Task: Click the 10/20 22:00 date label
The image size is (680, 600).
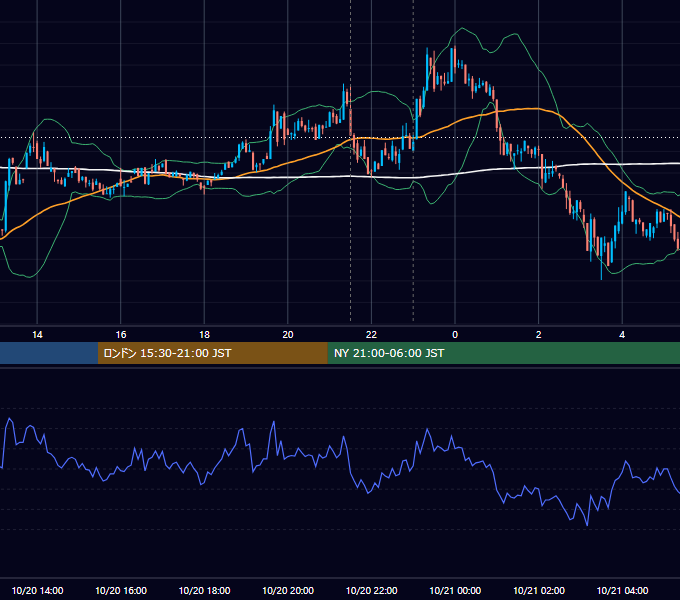Action: 371,590
